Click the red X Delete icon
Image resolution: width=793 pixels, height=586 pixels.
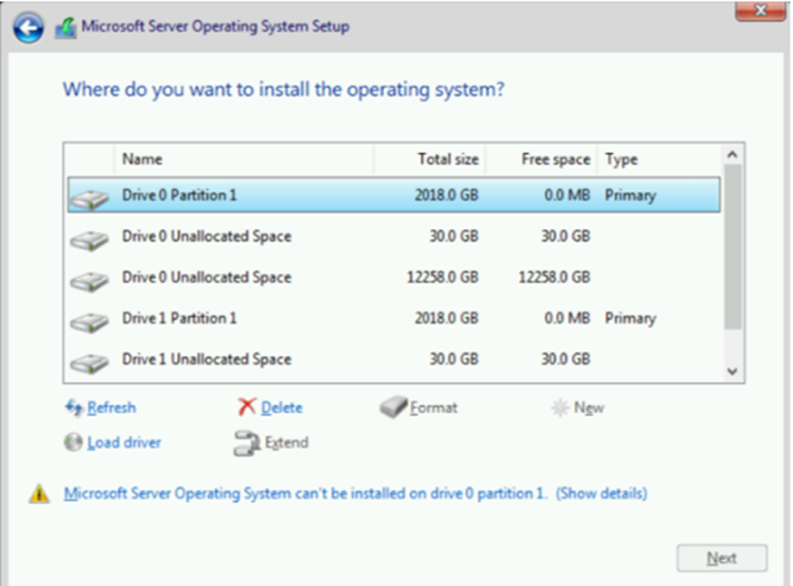click(247, 407)
